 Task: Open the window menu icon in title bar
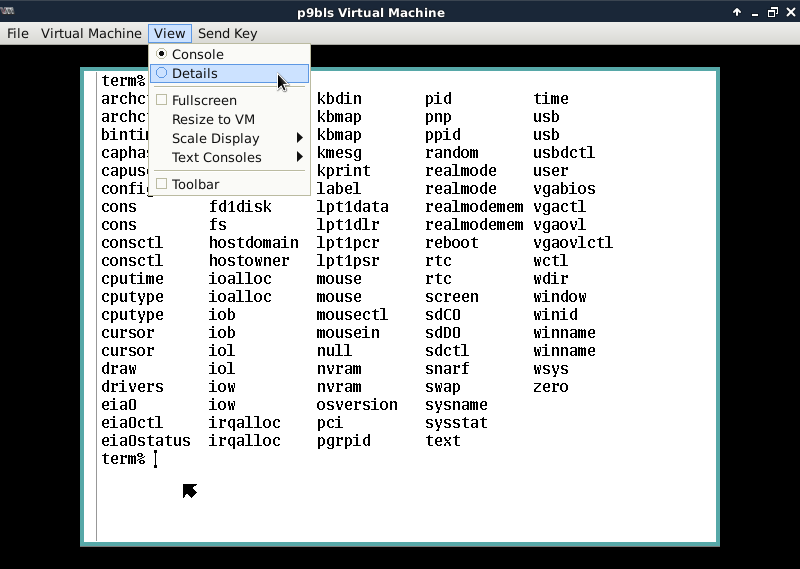tap(9, 12)
